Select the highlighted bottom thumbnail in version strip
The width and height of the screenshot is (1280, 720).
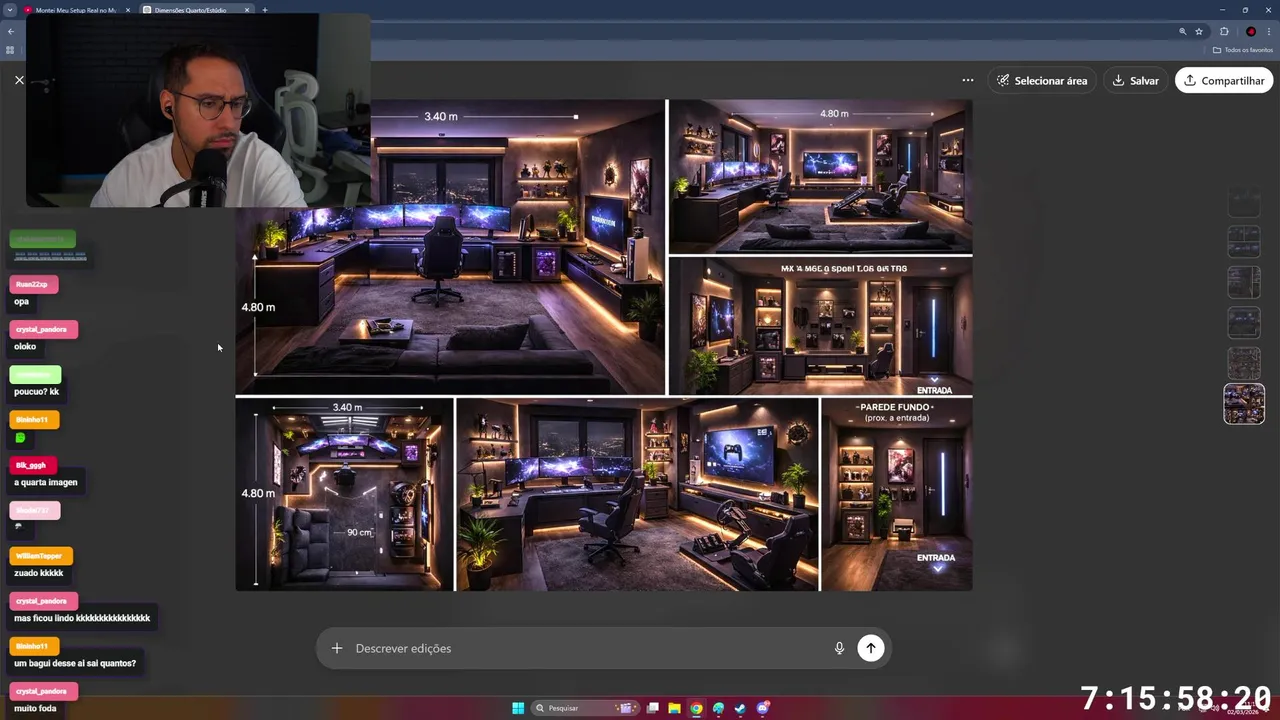(1244, 404)
